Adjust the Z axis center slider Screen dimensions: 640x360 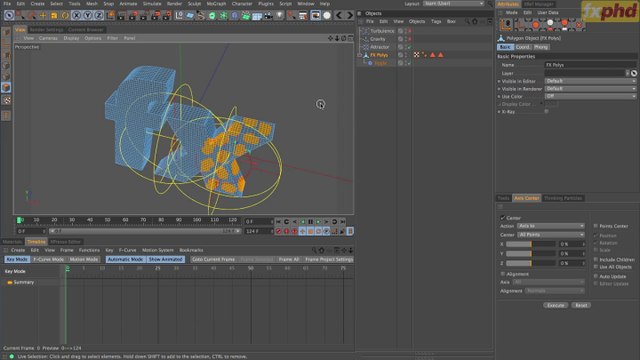pyautogui.click(x=531, y=263)
